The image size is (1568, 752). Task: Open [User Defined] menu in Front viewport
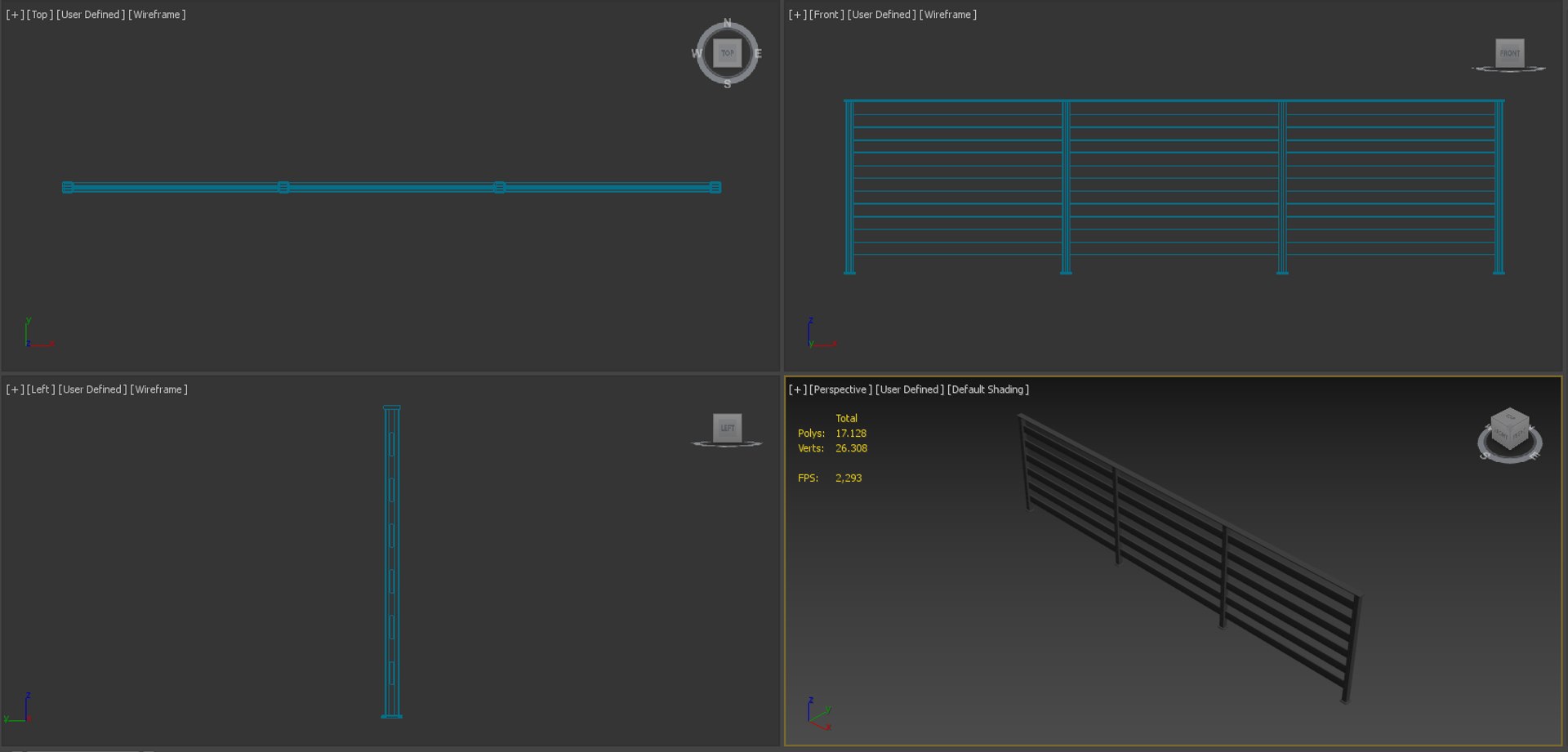click(882, 15)
